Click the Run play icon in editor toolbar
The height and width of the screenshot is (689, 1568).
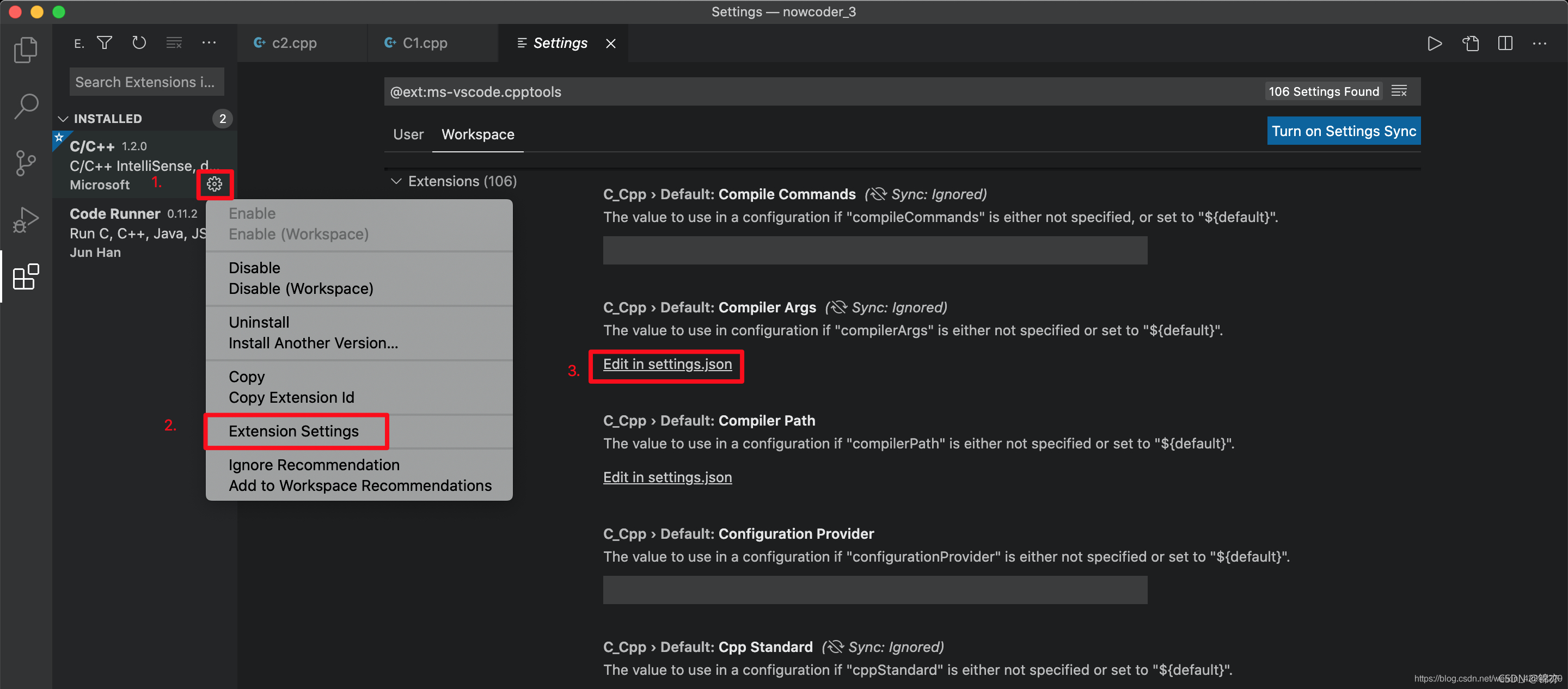point(1434,43)
